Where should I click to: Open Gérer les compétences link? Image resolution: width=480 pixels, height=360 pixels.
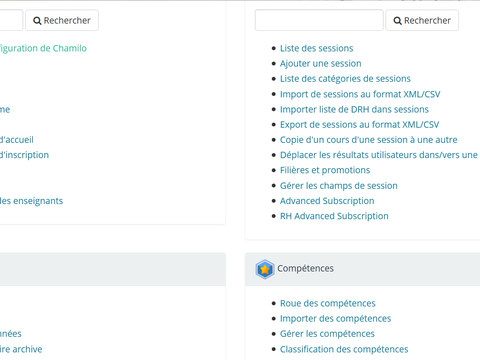click(327, 334)
